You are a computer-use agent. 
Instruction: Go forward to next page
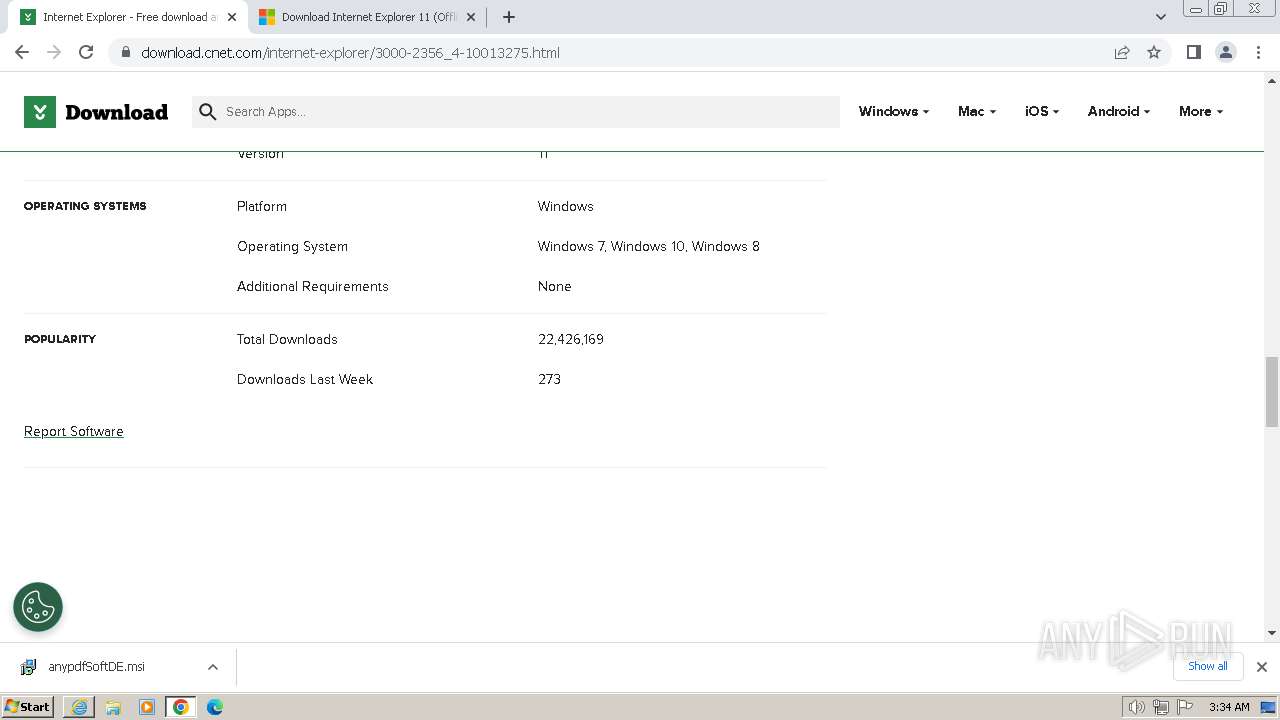(54, 52)
